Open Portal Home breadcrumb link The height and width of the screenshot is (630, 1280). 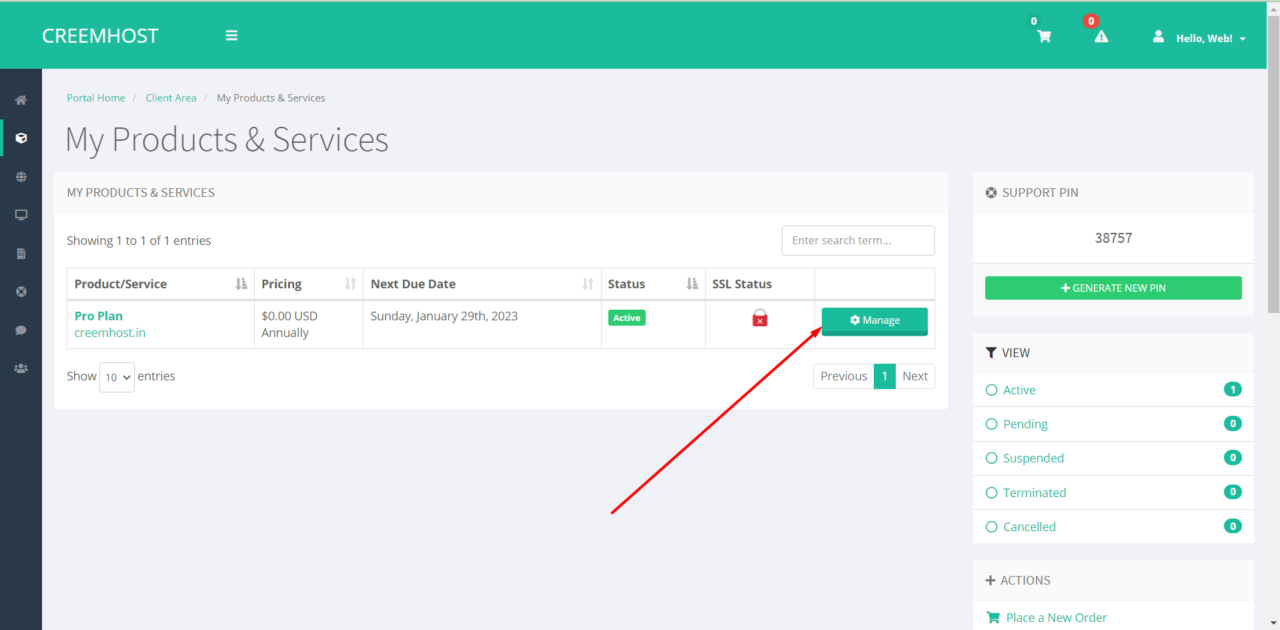point(96,98)
